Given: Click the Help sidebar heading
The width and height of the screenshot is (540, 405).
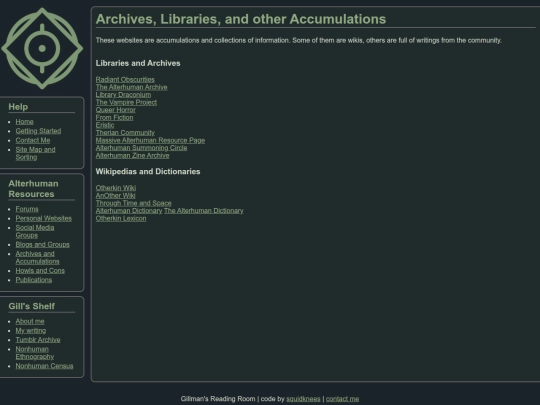Looking at the screenshot, I should click(18, 107).
